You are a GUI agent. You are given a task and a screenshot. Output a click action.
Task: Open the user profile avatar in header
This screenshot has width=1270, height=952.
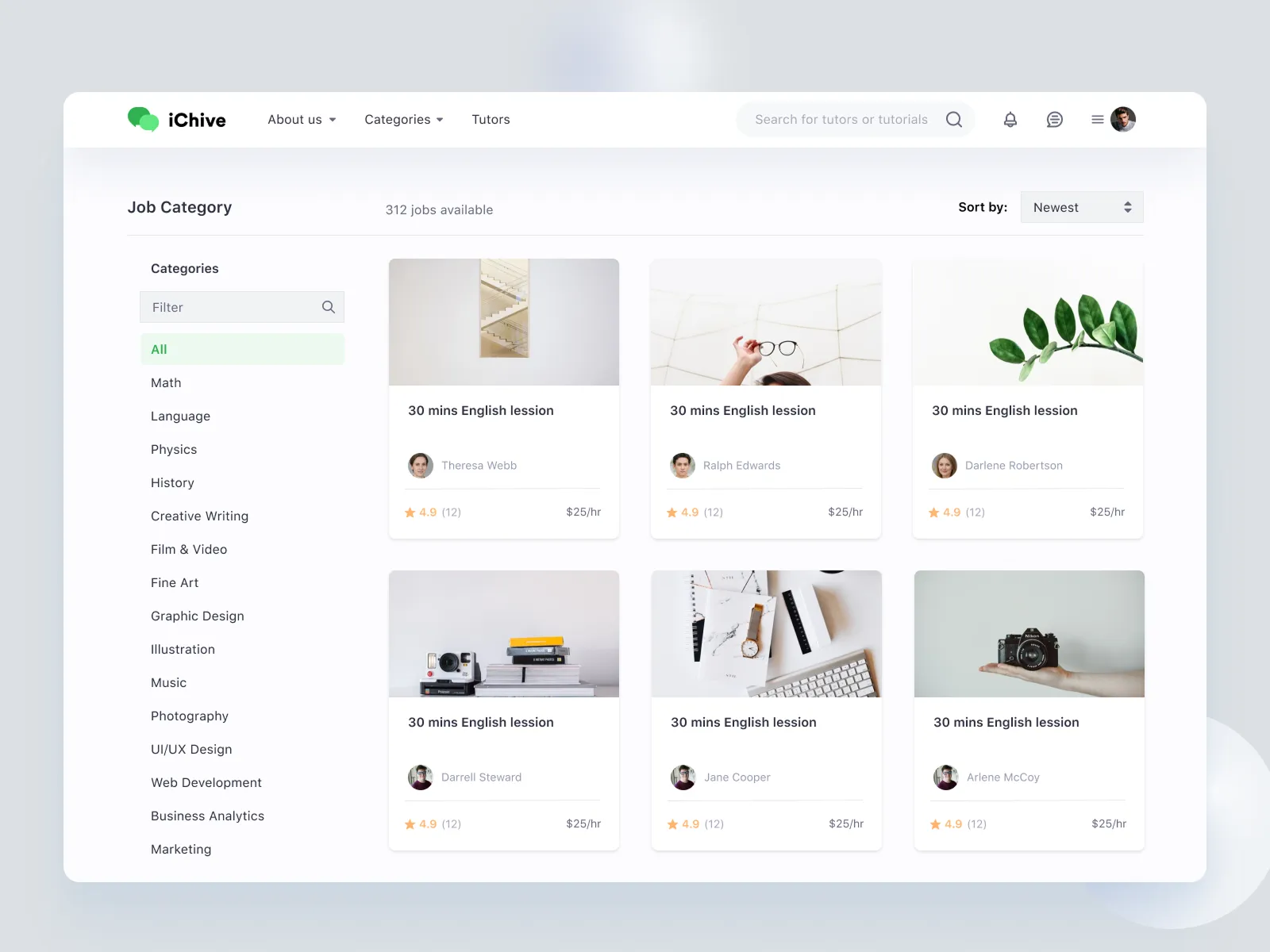(1123, 119)
